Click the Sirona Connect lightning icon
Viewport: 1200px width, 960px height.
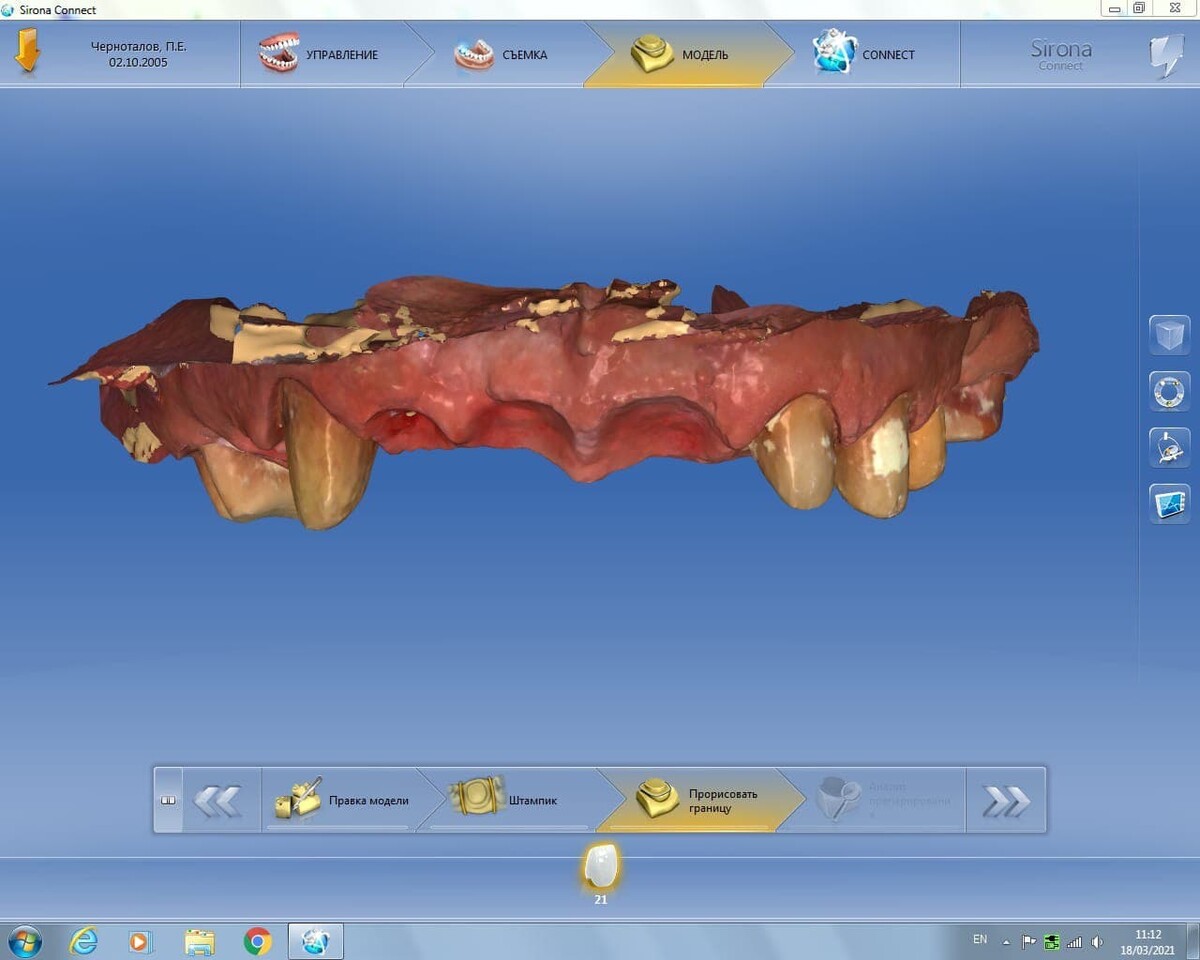click(1165, 54)
